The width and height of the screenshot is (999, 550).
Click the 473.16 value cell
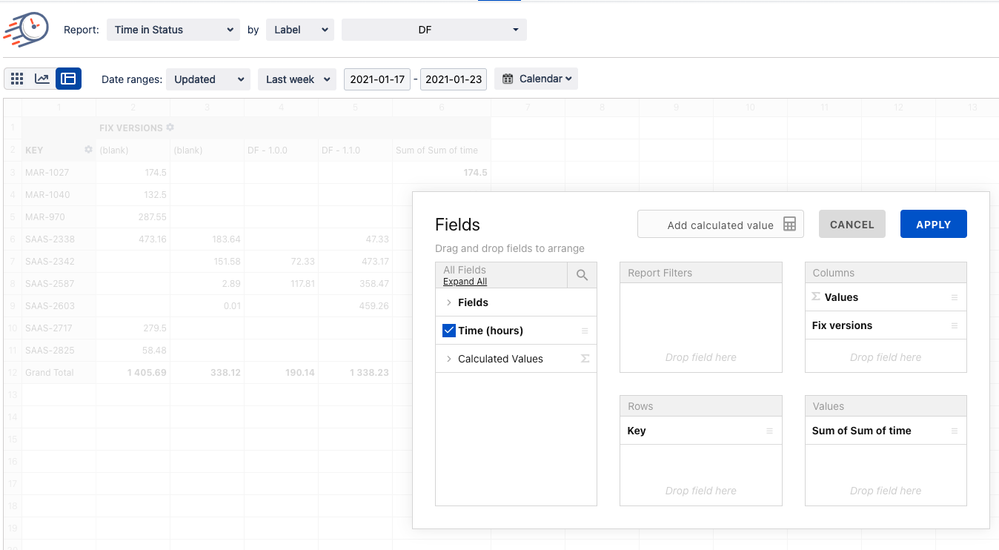(x=133, y=239)
